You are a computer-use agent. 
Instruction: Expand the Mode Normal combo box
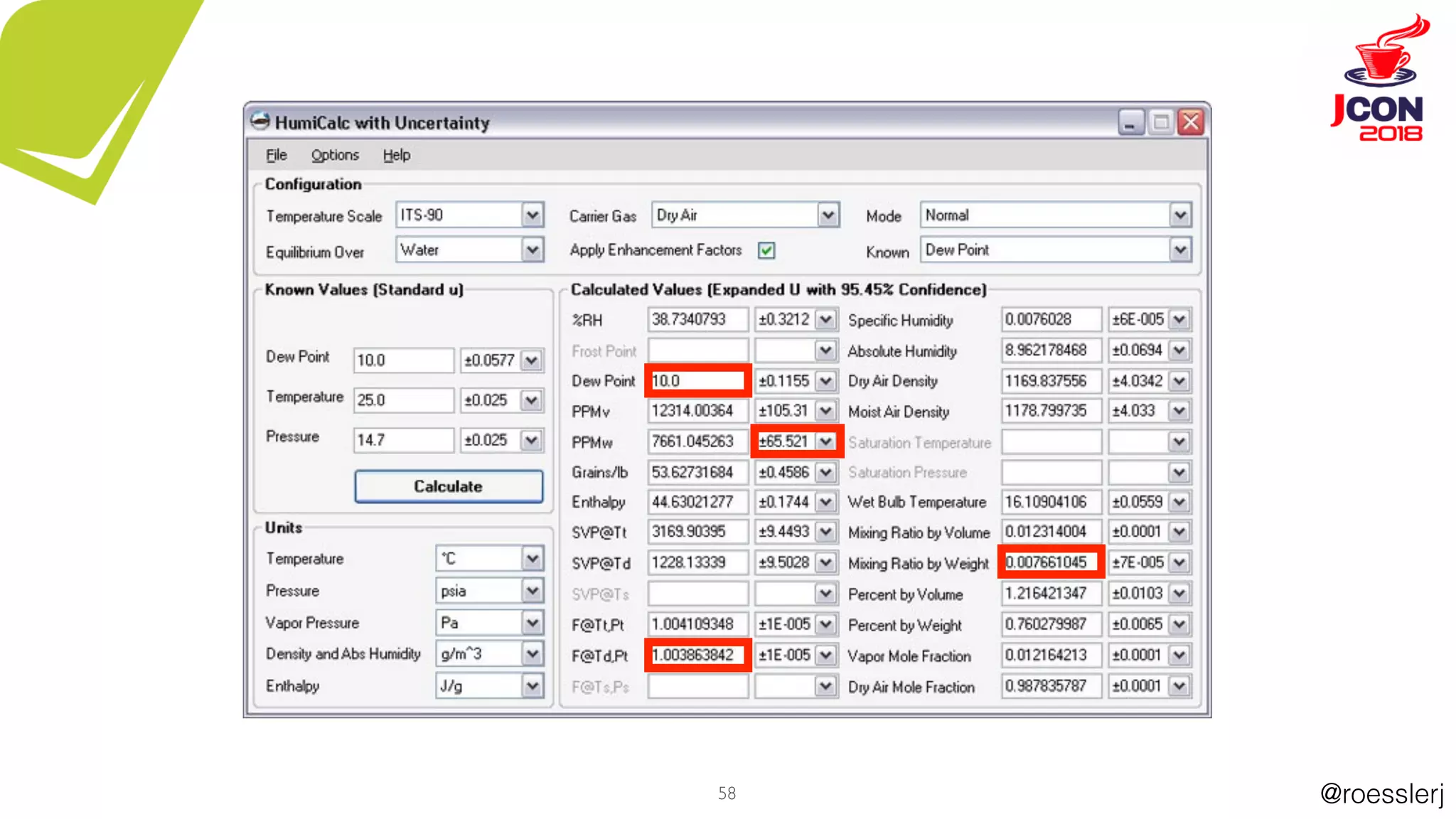pyautogui.click(x=1180, y=215)
